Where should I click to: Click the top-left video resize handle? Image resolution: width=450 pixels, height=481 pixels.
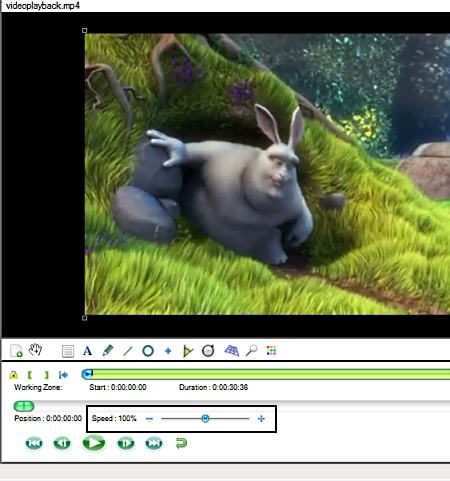coord(85,31)
